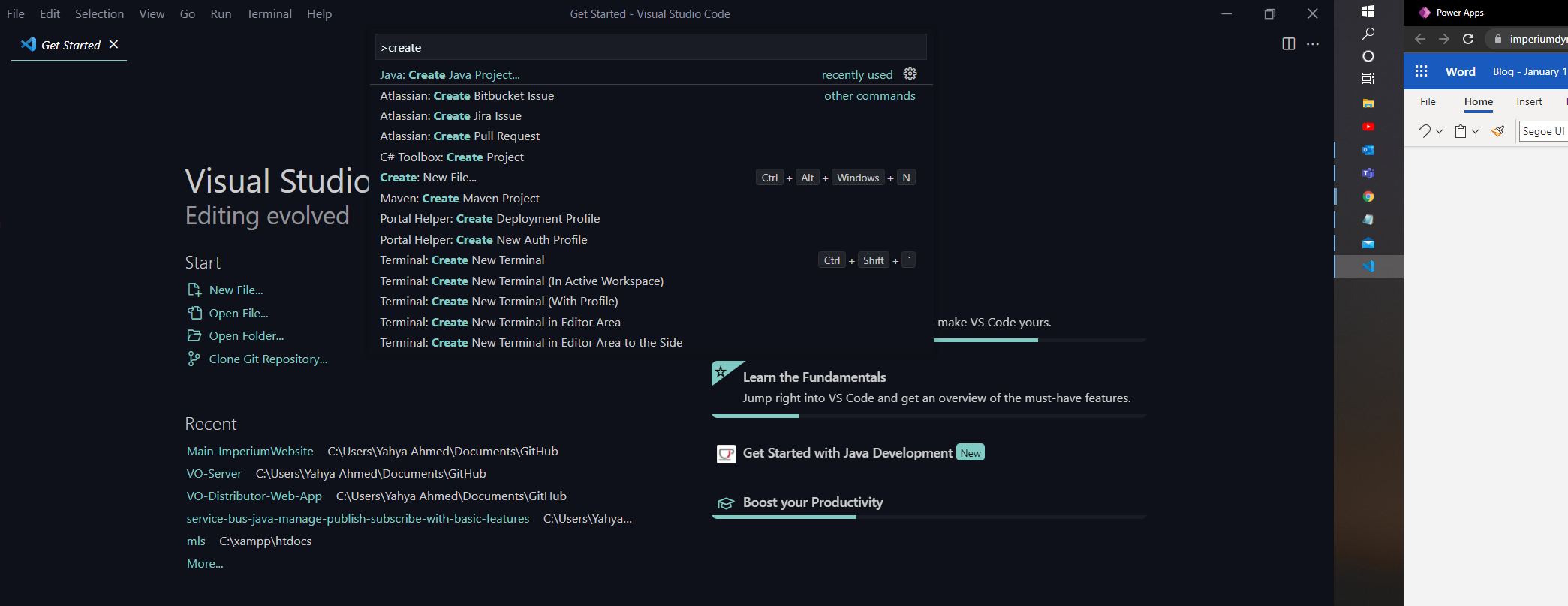The height and width of the screenshot is (606, 1568).
Task: Click the Outlook icon in the taskbar
Action: 1368,150
